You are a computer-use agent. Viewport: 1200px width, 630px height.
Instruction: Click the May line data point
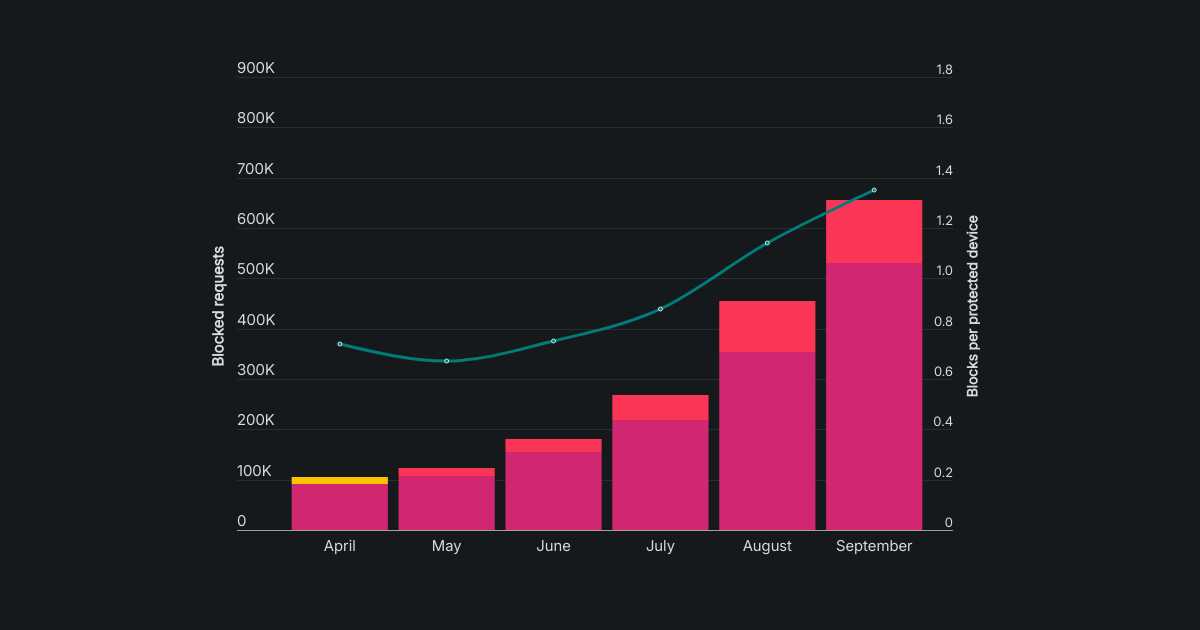point(447,361)
